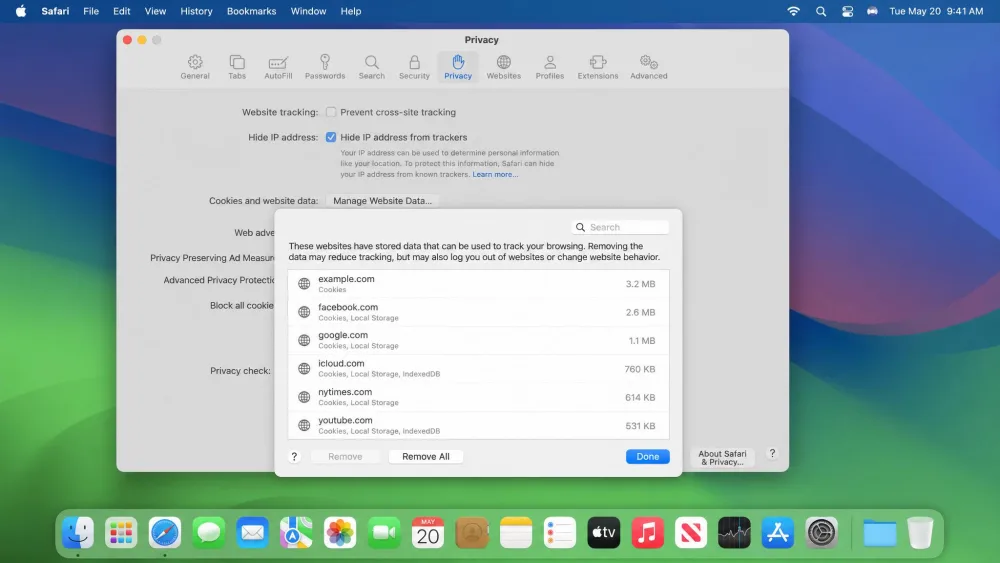Screen dimensions: 1000x563
Task: Select the google.com entry
Action: coord(478,340)
